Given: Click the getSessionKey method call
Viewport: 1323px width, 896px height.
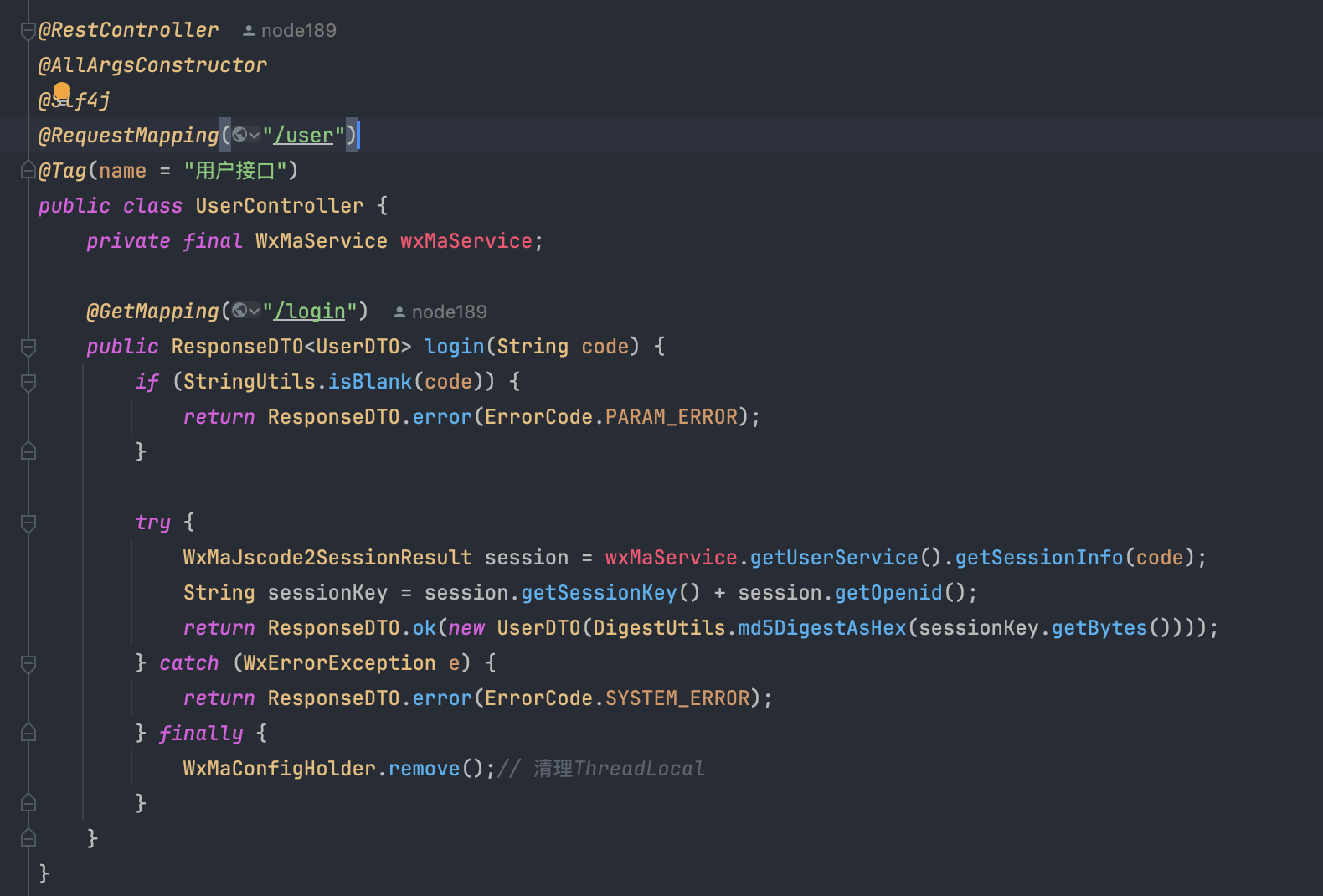Looking at the screenshot, I should 599,593.
